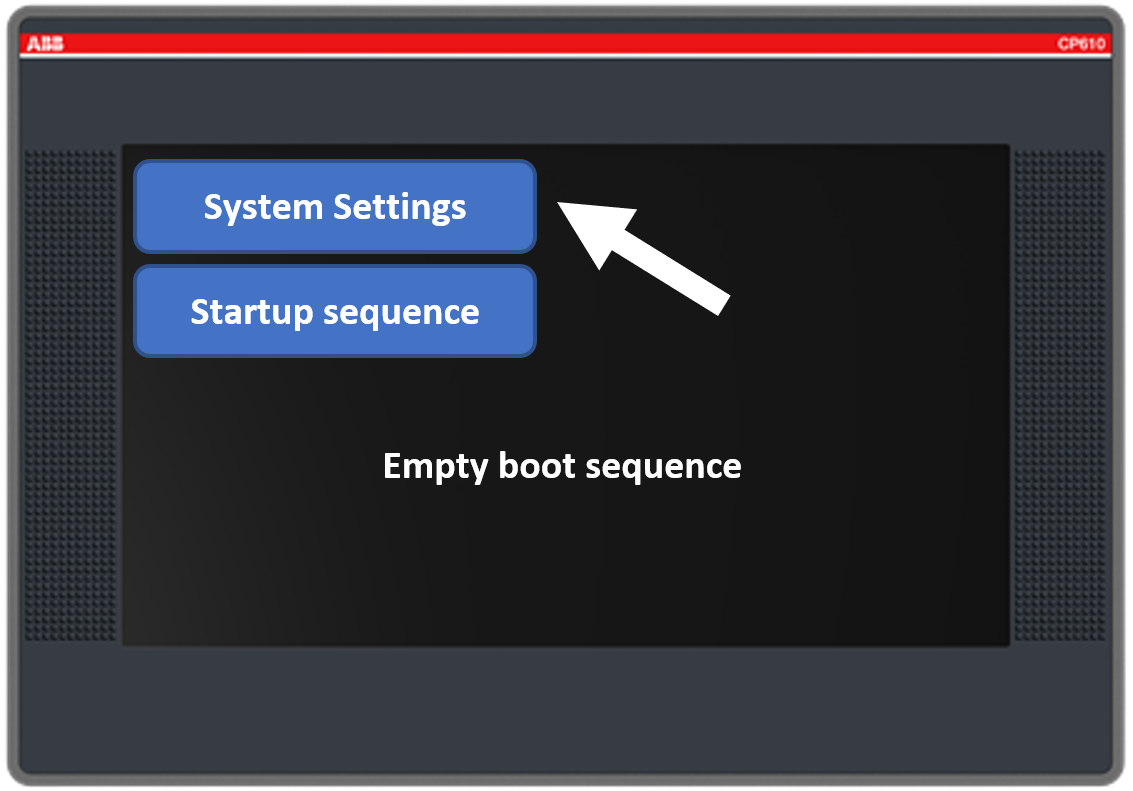The width and height of the screenshot is (1133, 791).
Task: Click the ABB logo
Action: point(44,44)
